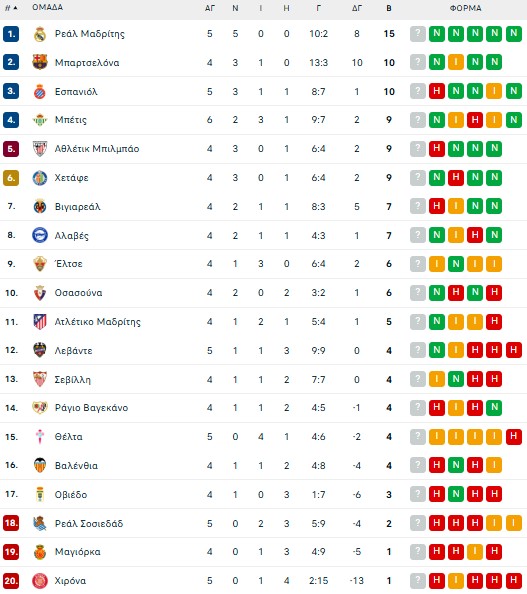Viewport: 527px width, 594px height.
Task: Sort table by the ΑΓ column header
Action: (210, 8)
